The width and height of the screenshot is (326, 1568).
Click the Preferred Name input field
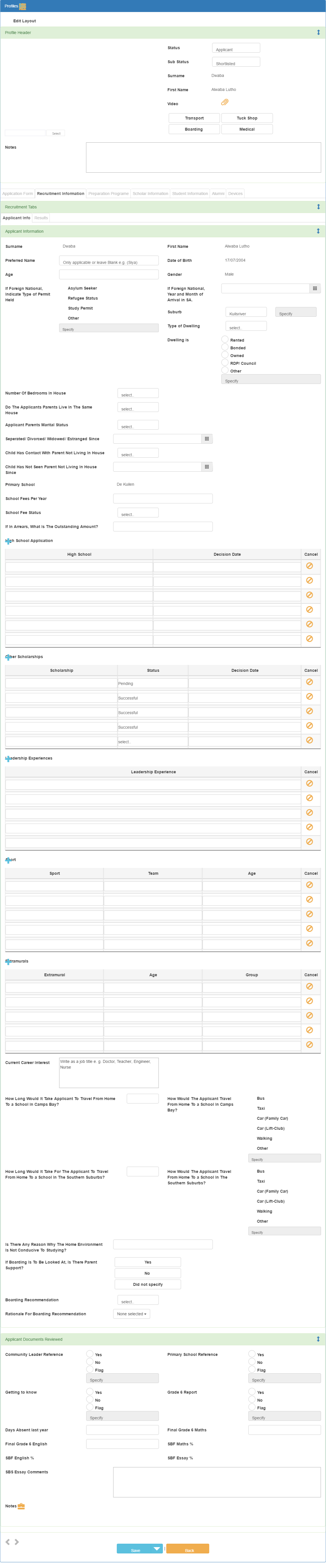109,260
